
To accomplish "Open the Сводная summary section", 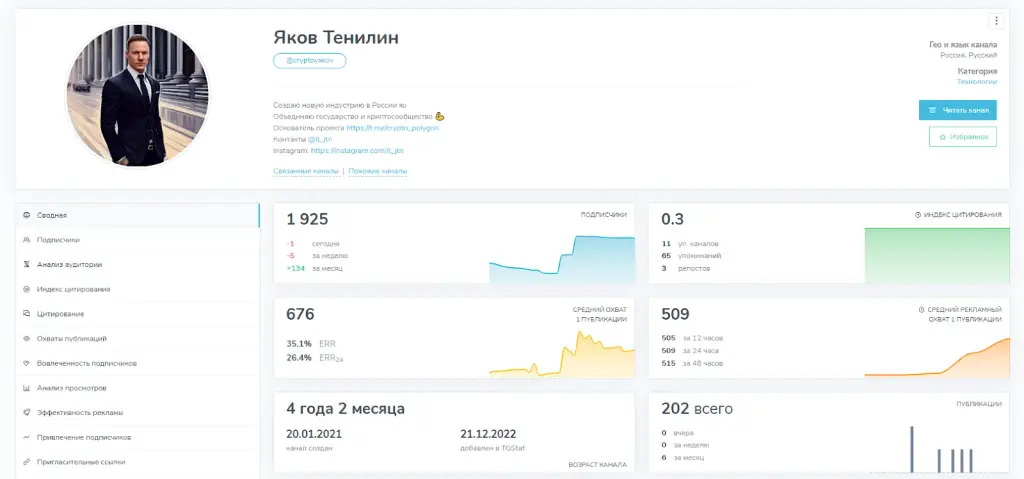I will pyautogui.click(x=137, y=215).
